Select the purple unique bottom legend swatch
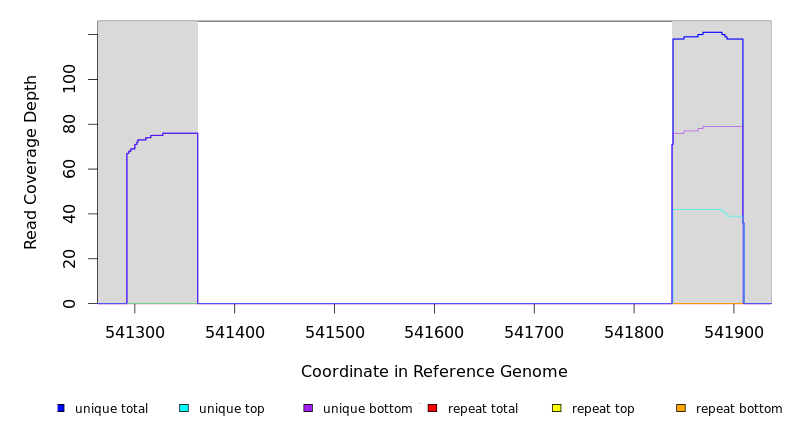 [x=308, y=408]
